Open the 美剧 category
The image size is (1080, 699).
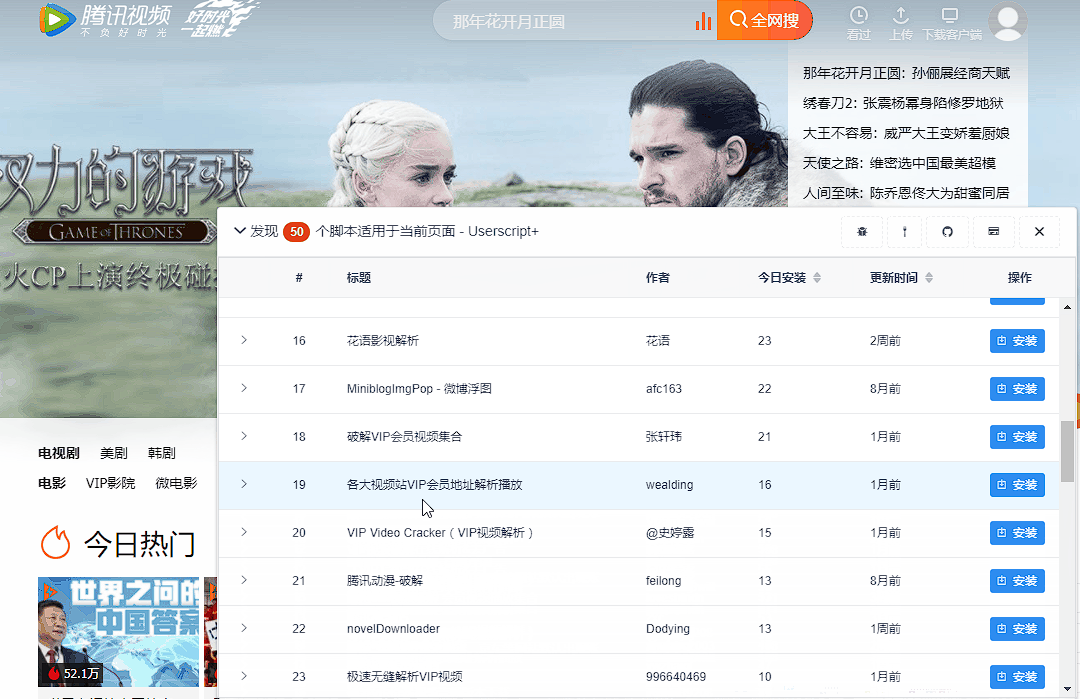[x=114, y=453]
